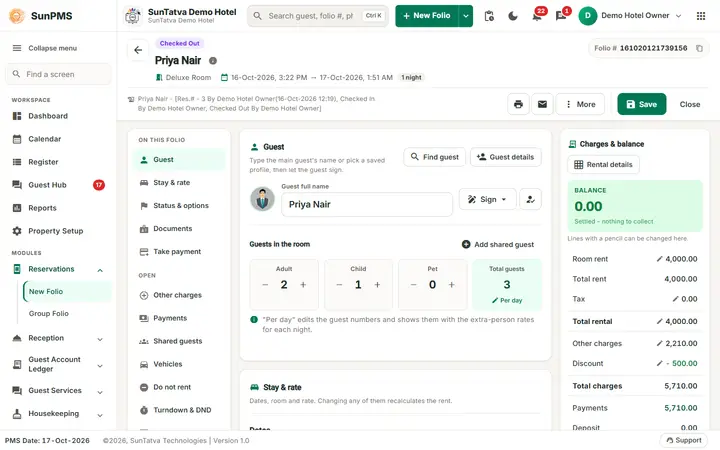Expand the Housekeeping module
720x450 pixels.
pyautogui.click(x=100, y=415)
